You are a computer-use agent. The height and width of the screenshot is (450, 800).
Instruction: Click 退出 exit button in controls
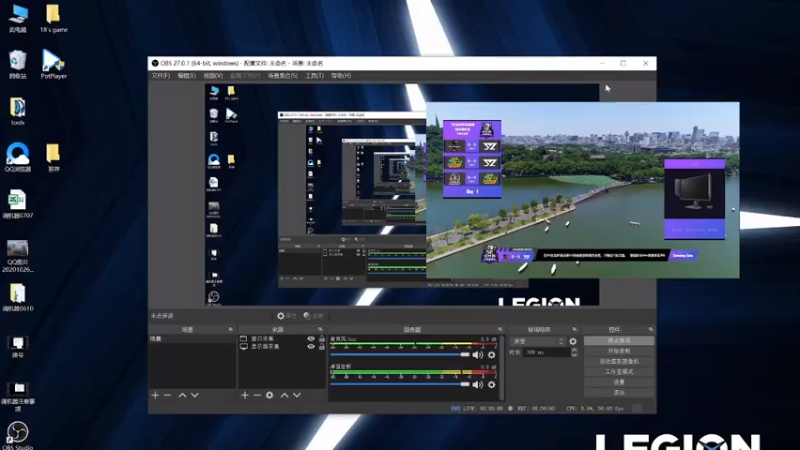(x=618, y=393)
